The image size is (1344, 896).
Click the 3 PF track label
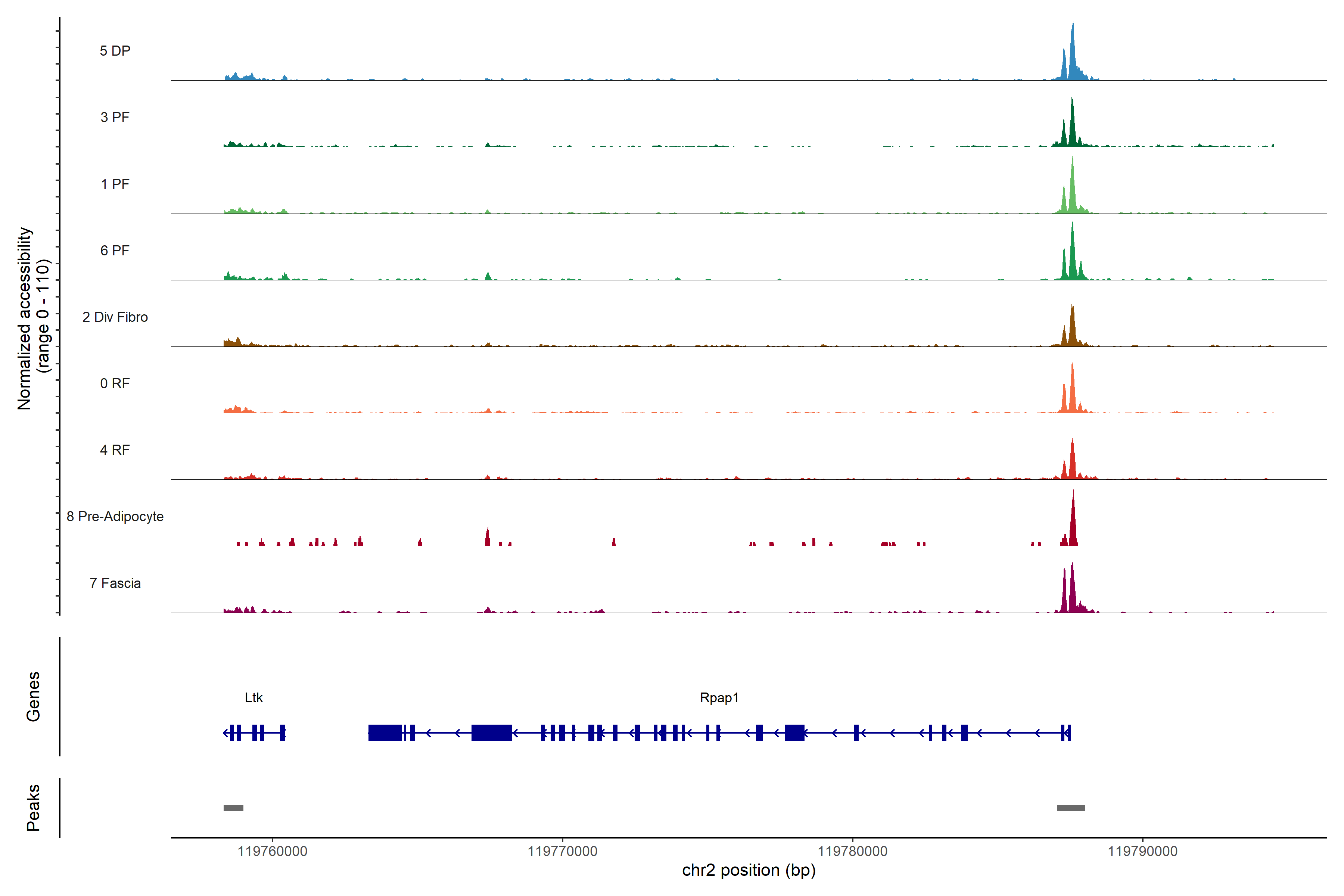tap(115, 117)
